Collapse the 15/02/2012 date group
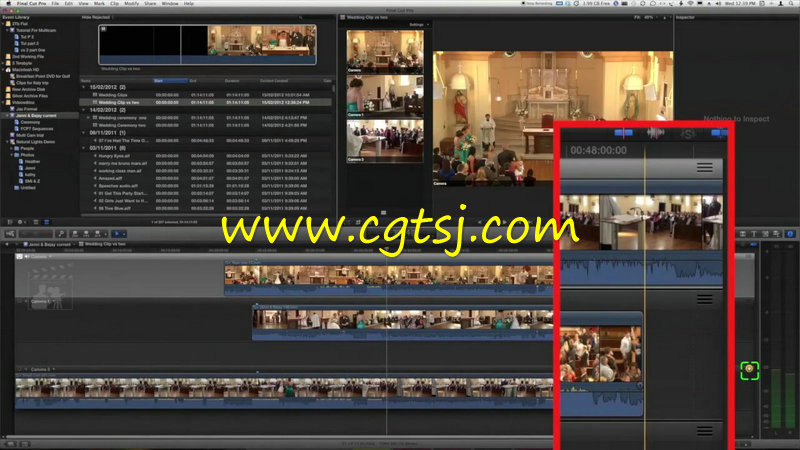The image size is (800, 450). click(84, 87)
